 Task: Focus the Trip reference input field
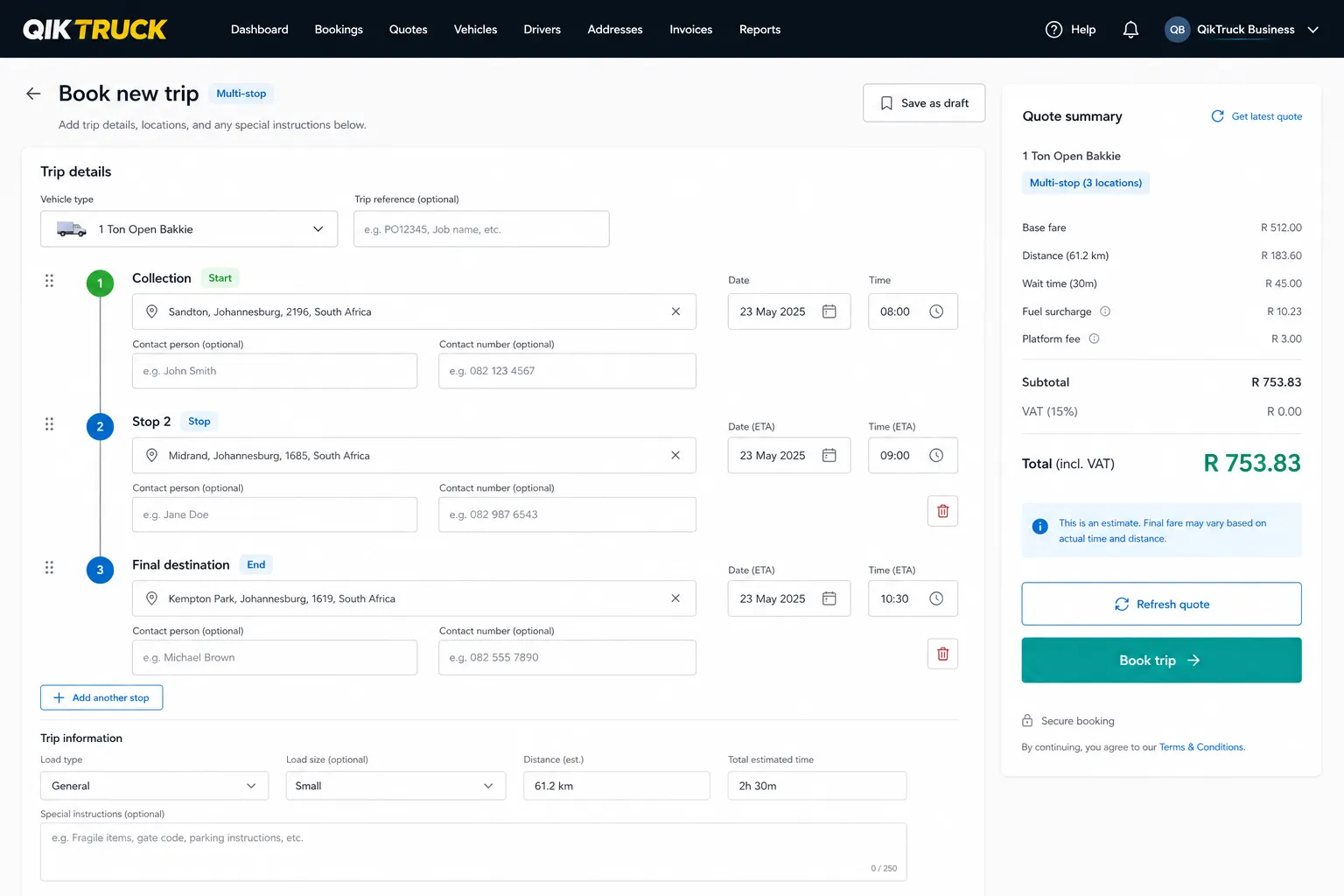click(481, 229)
